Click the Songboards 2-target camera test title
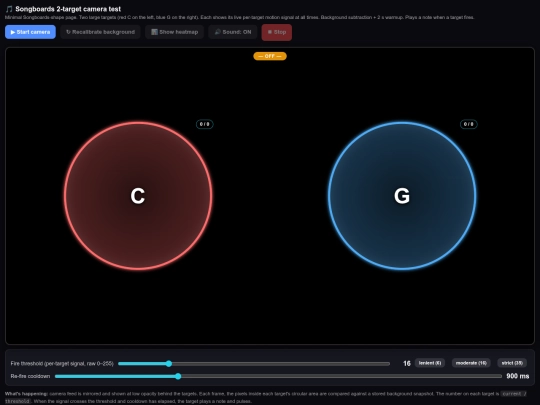 68,9
